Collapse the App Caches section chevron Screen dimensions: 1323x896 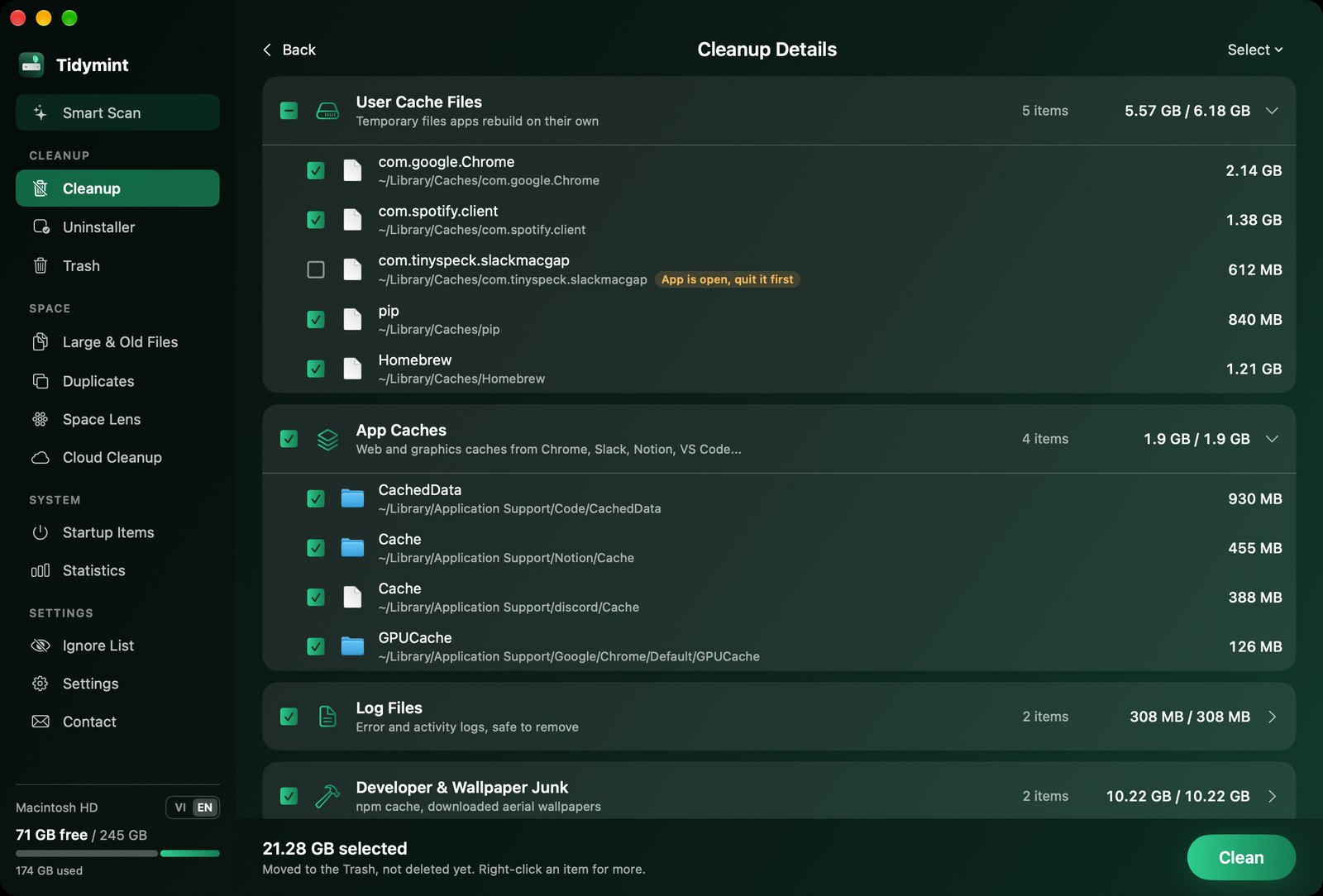[x=1272, y=439]
